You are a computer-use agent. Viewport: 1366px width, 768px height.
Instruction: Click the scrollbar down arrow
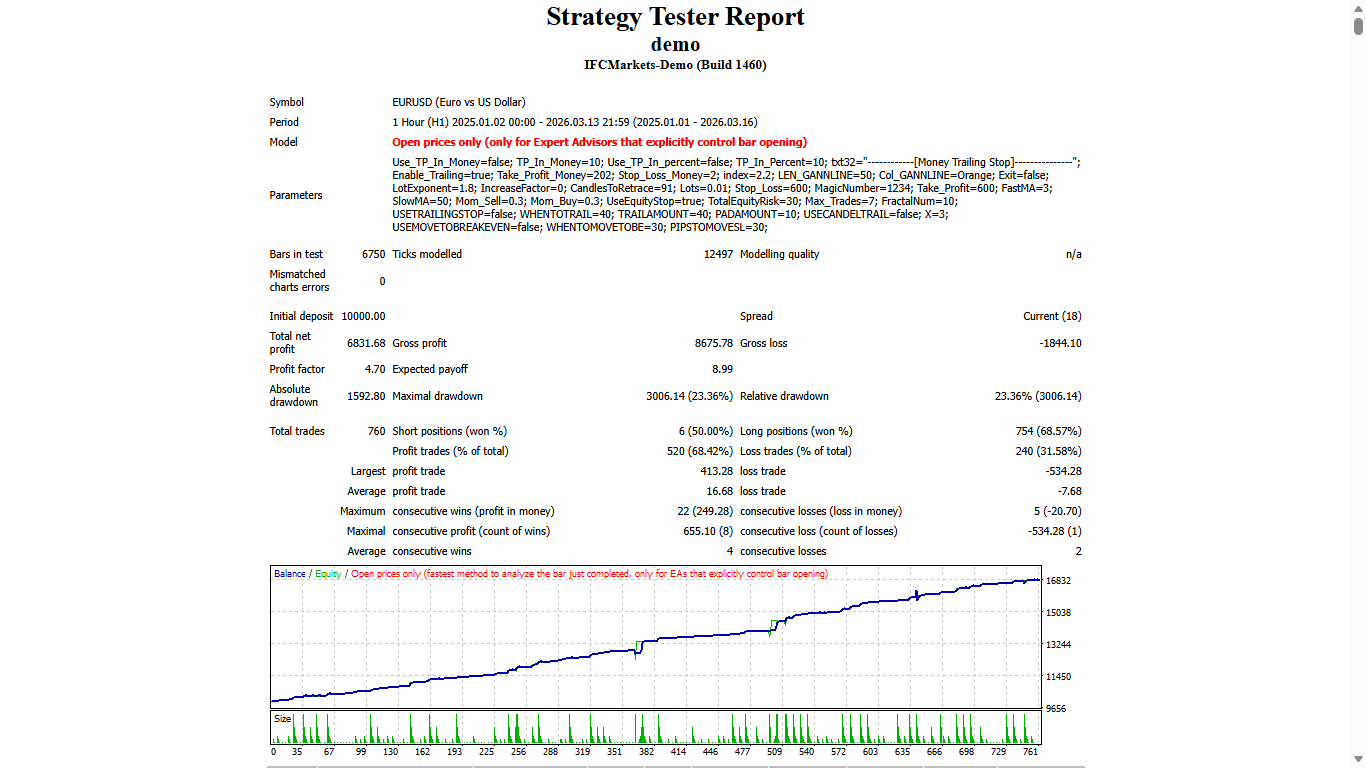pyautogui.click(x=1359, y=760)
